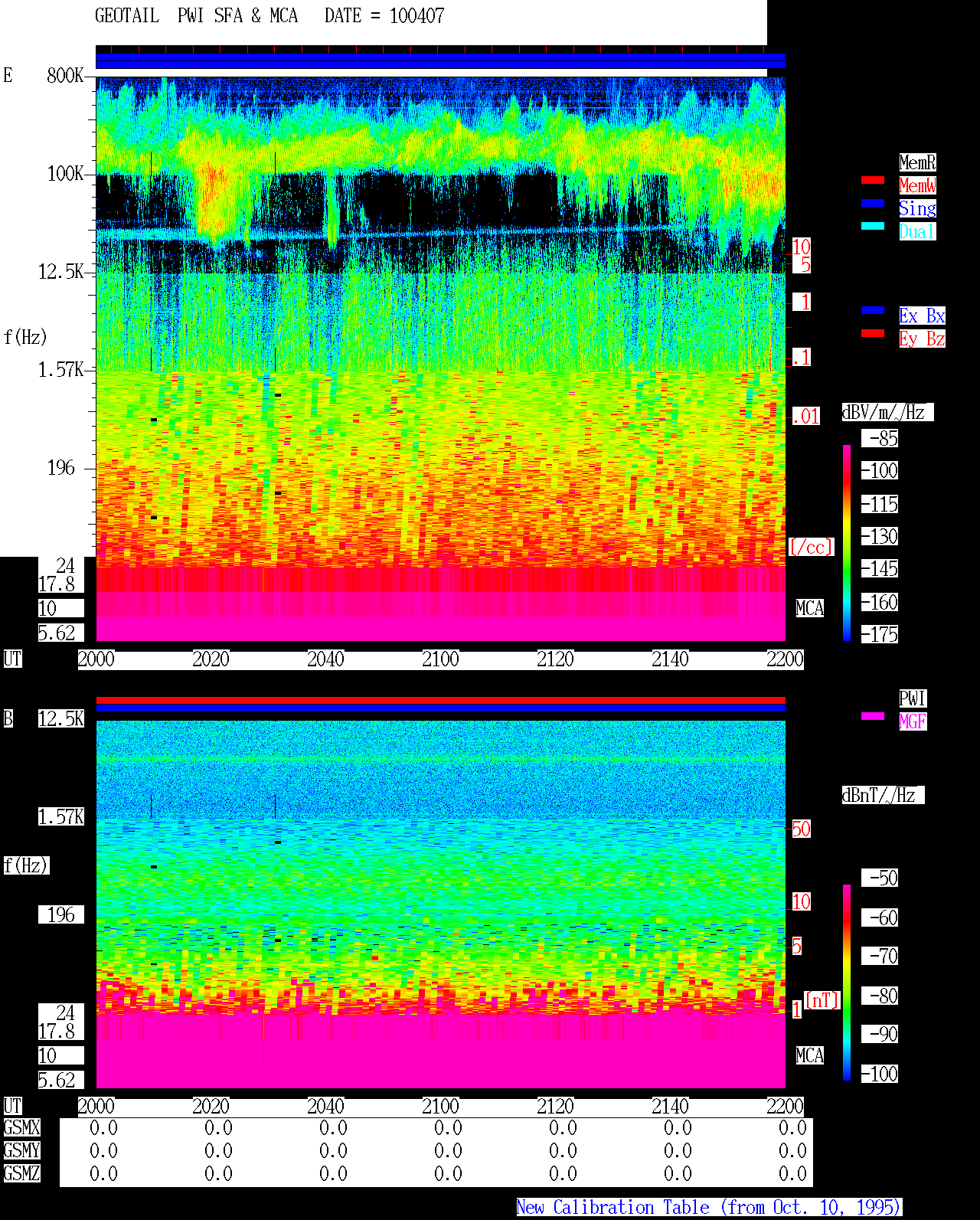Select the PWI legend label

point(913,698)
